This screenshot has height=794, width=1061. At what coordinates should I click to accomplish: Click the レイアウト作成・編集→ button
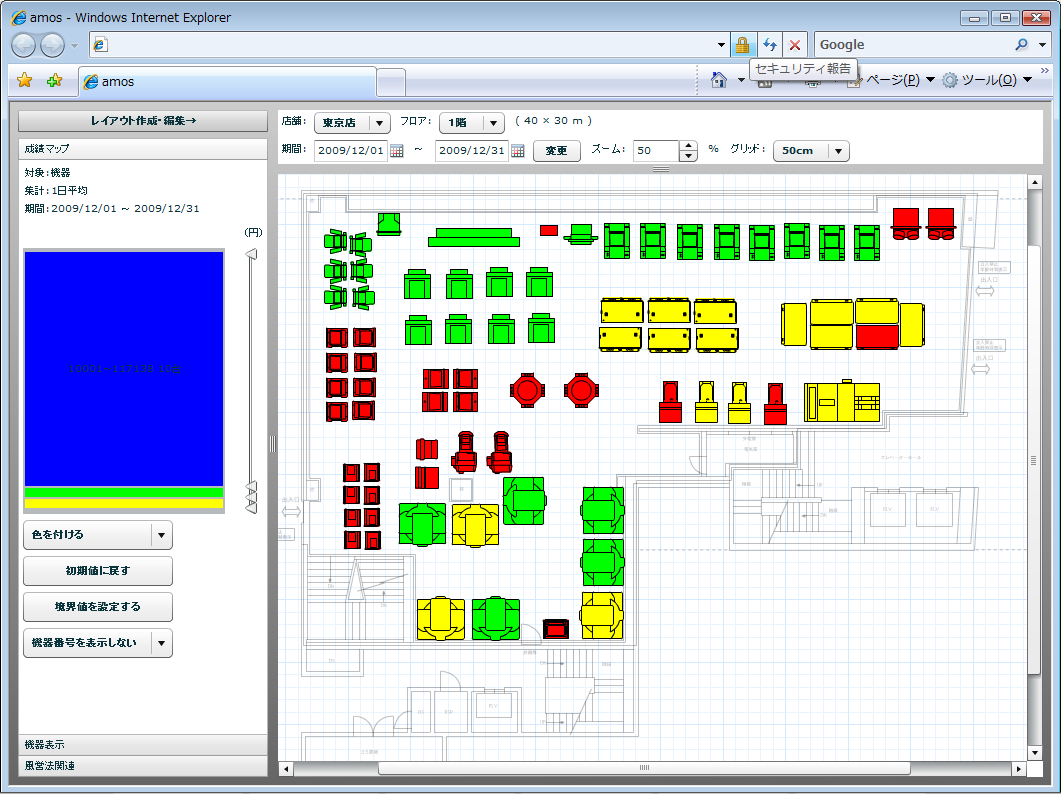(x=143, y=120)
